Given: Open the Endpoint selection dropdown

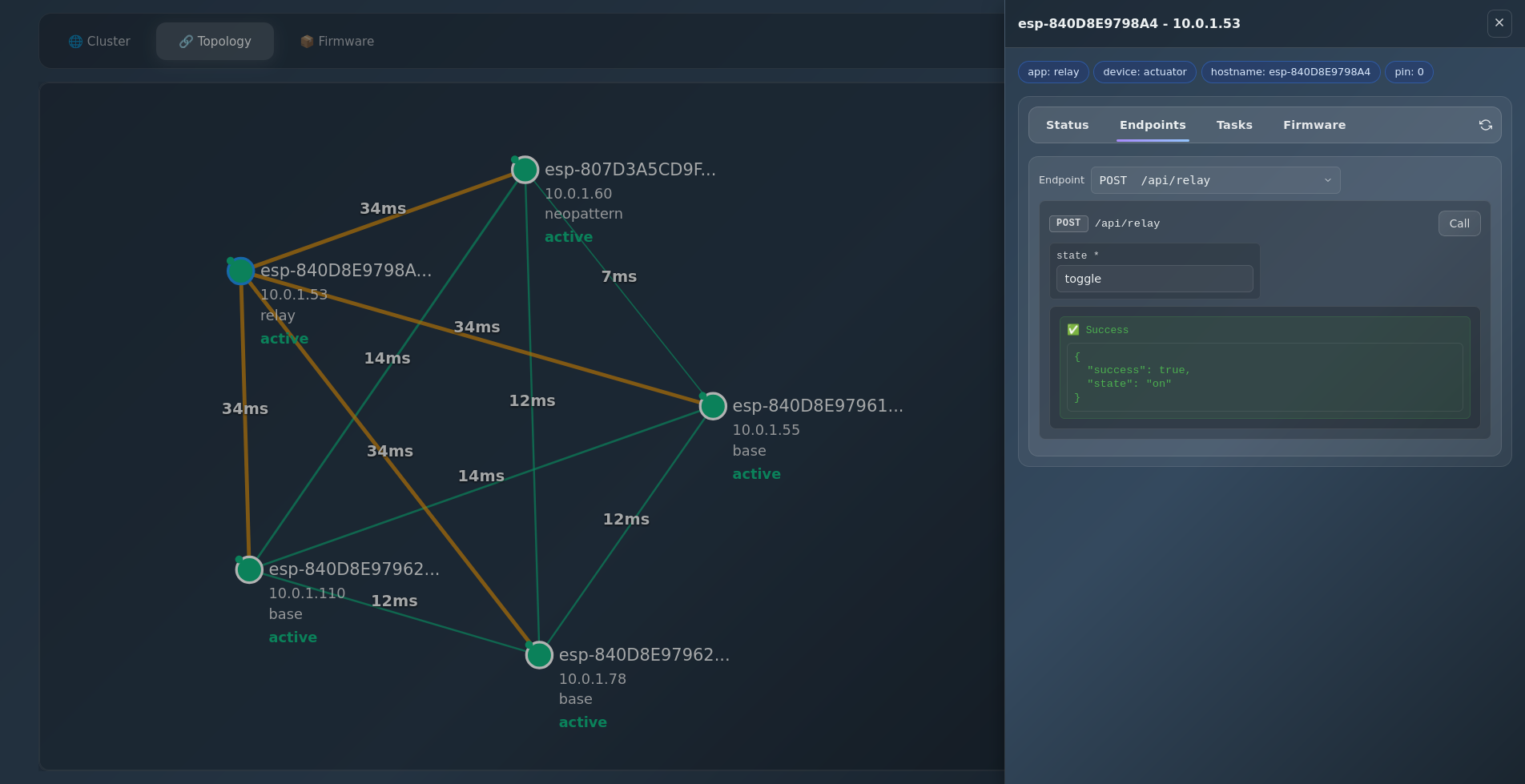Looking at the screenshot, I should click(1214, 180).
